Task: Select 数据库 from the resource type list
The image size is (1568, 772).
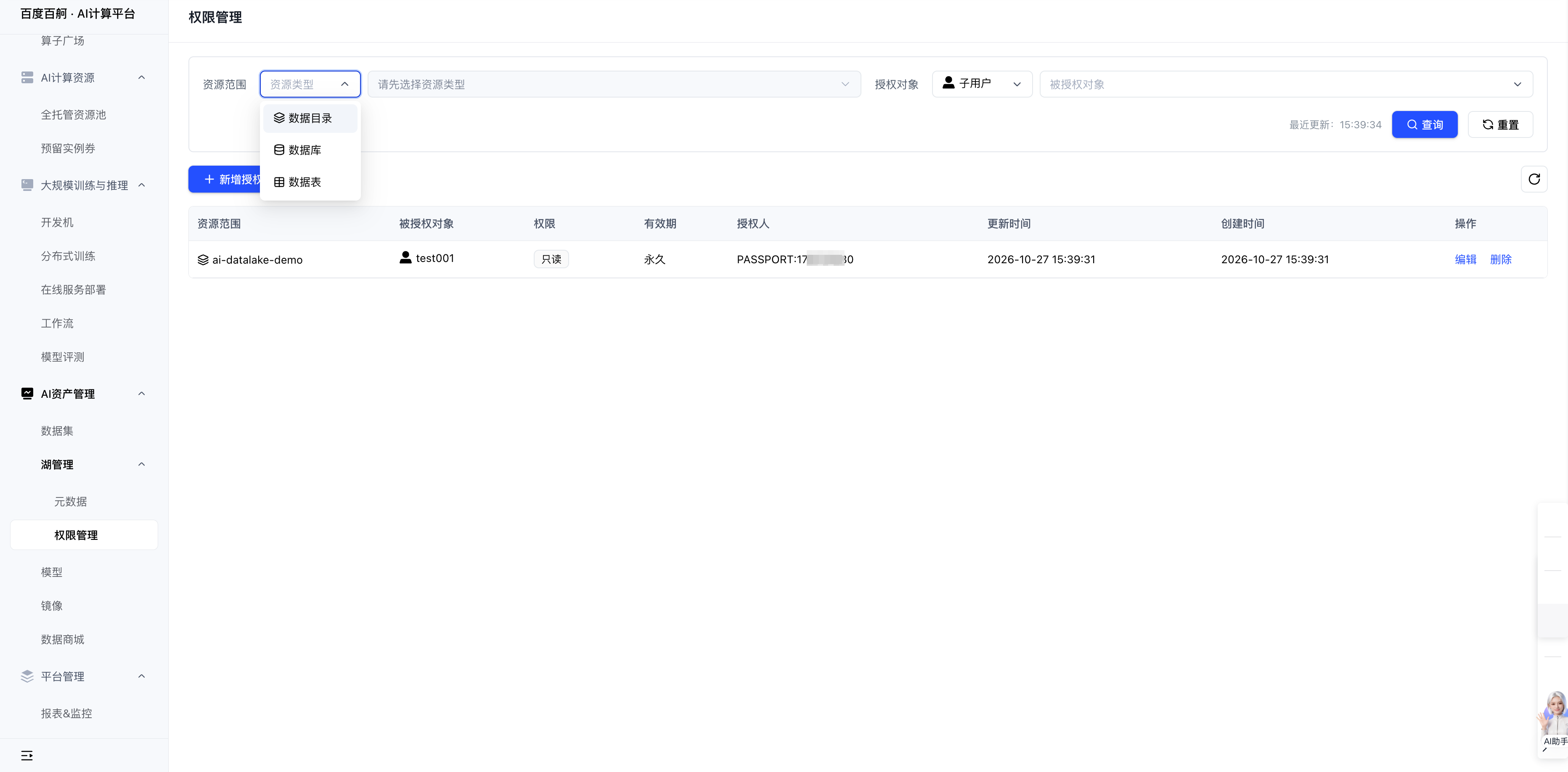Action: (x=310, y=150)
